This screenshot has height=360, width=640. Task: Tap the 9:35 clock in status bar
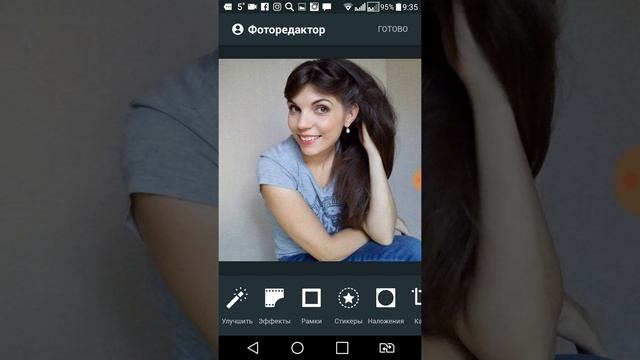click(x=410, y=7)
